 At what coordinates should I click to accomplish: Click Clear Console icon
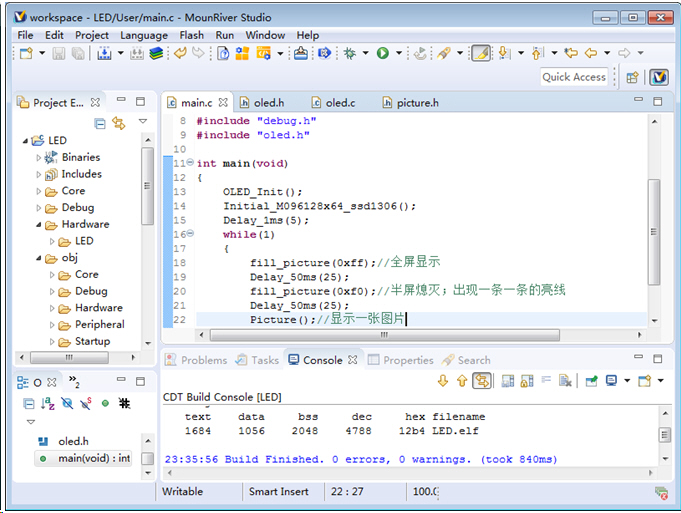pos(565,381)
